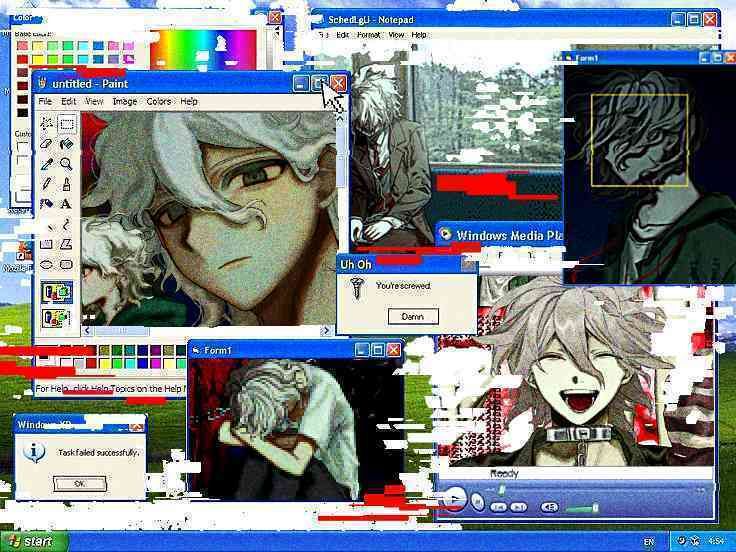Click the info icon in Task failed dialog
Screen dimensions: 736x552
tap(34, 453)
